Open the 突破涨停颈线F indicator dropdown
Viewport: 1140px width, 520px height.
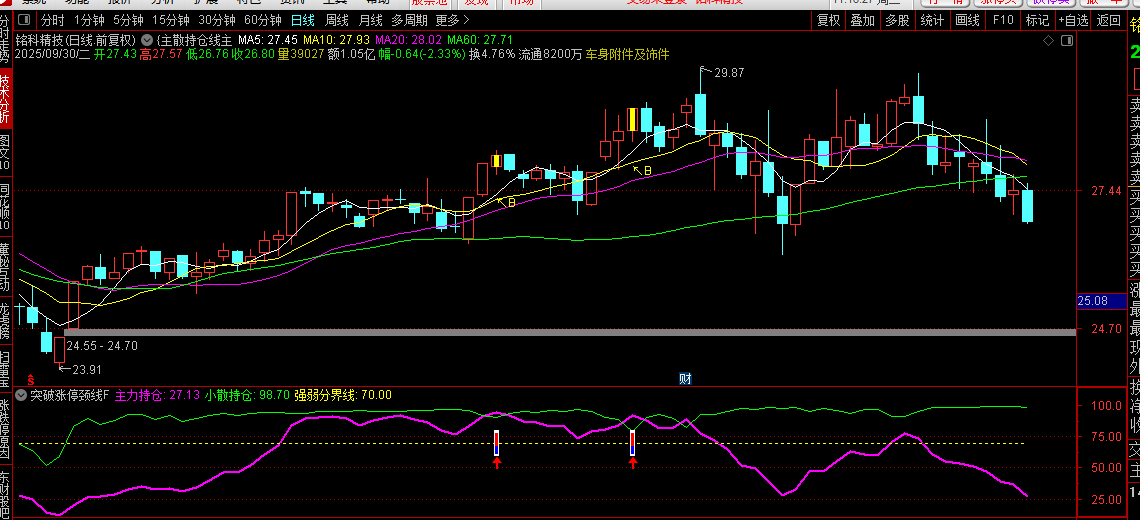click(21, 395)
